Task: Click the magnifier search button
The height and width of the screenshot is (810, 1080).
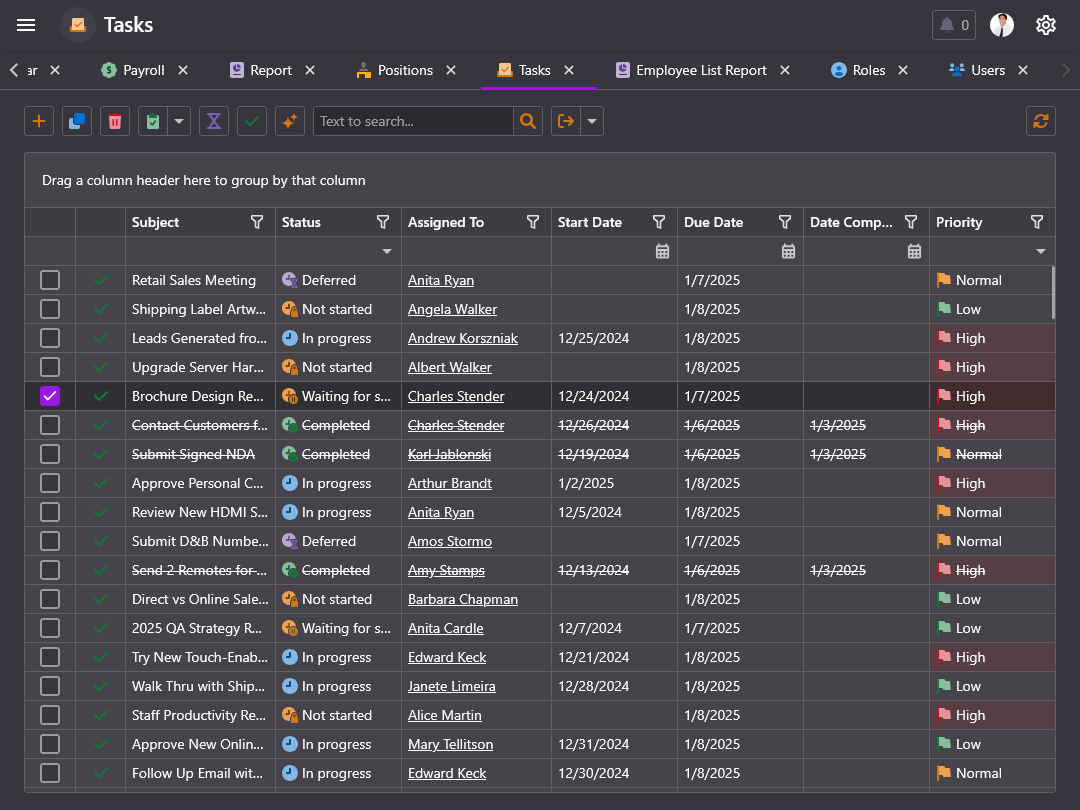Action: coord(528,121)
